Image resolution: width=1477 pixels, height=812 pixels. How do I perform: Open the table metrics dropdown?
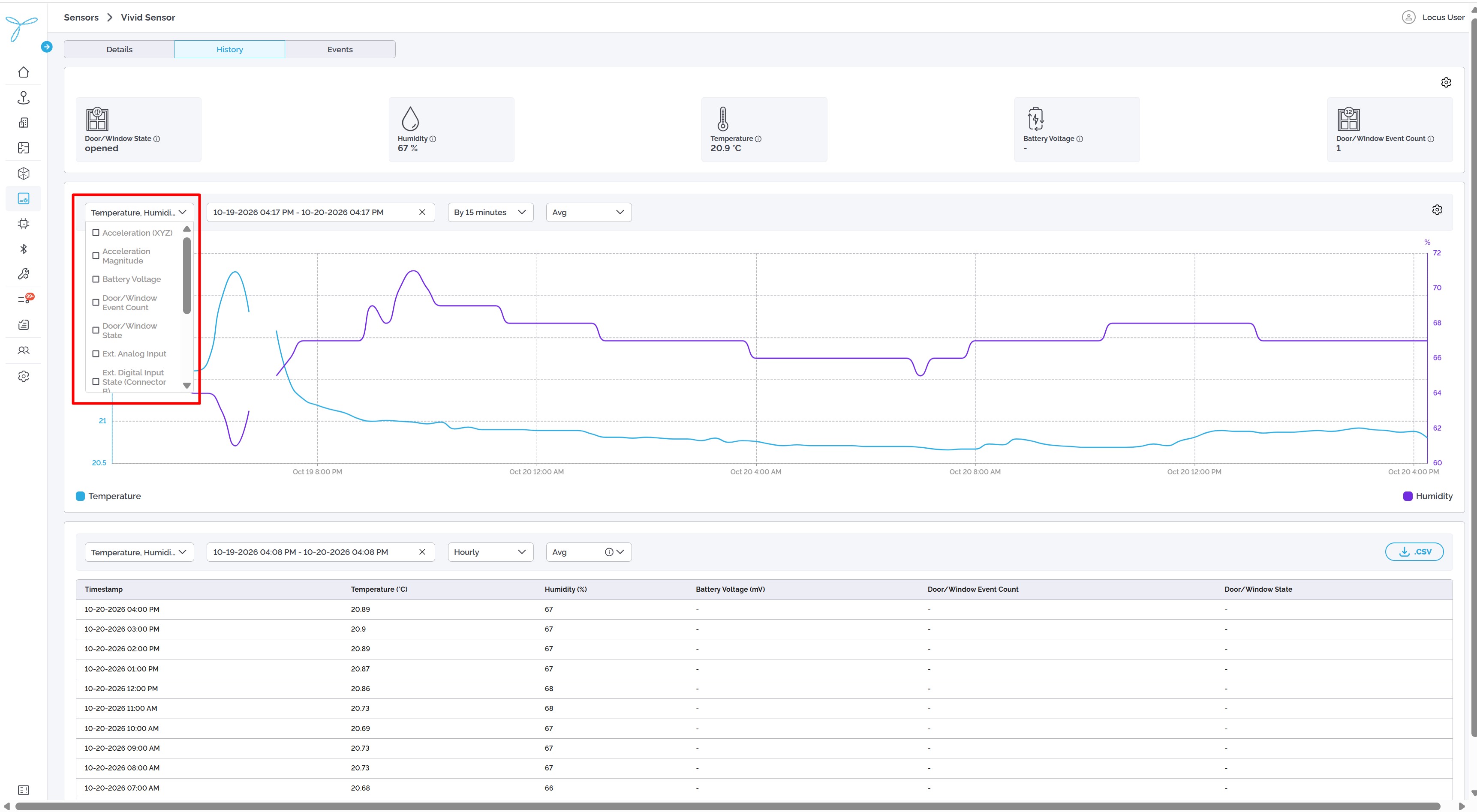point(139,552)
